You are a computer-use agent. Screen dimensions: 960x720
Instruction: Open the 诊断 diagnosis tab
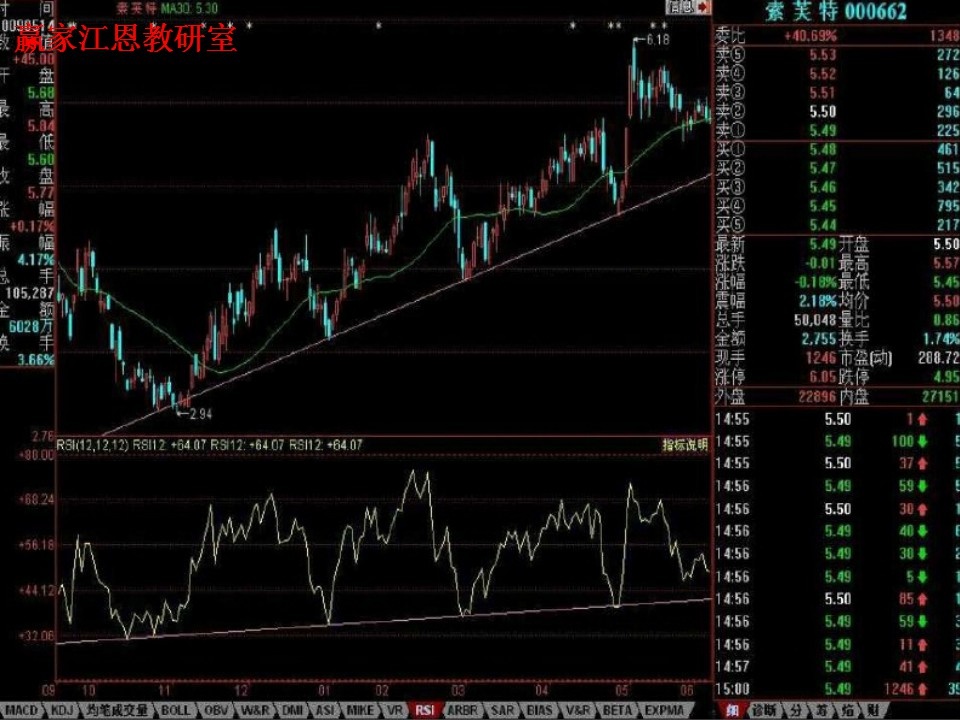coord(765,710)
